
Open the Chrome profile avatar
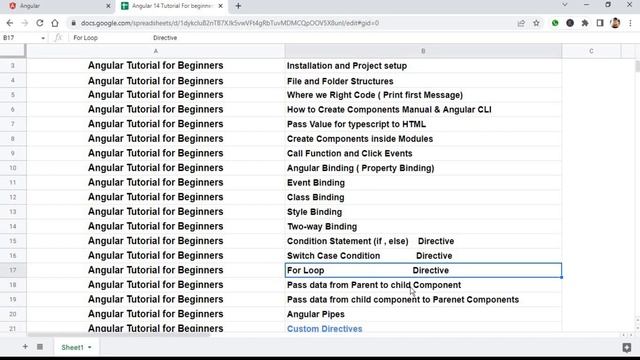coord(615,23)
